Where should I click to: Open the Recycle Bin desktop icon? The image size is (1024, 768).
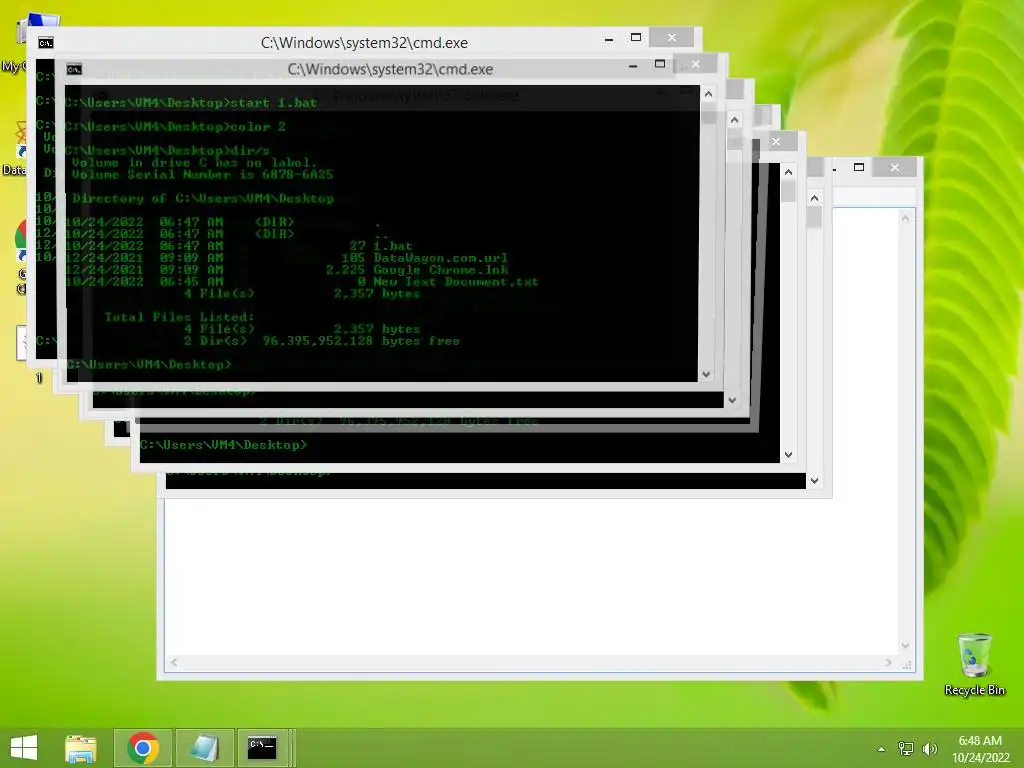pyautogui.click(x=974, y=664)
